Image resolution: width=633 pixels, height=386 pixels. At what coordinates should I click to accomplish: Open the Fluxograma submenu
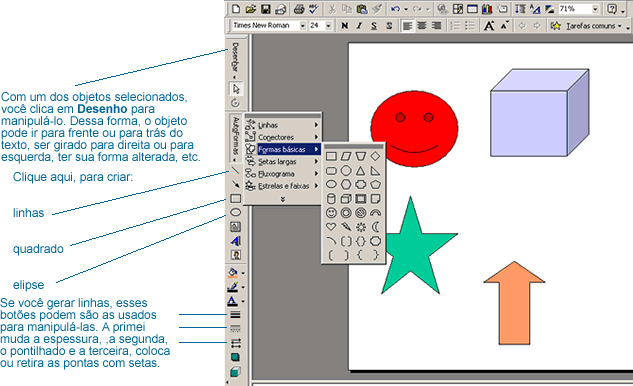283,174
